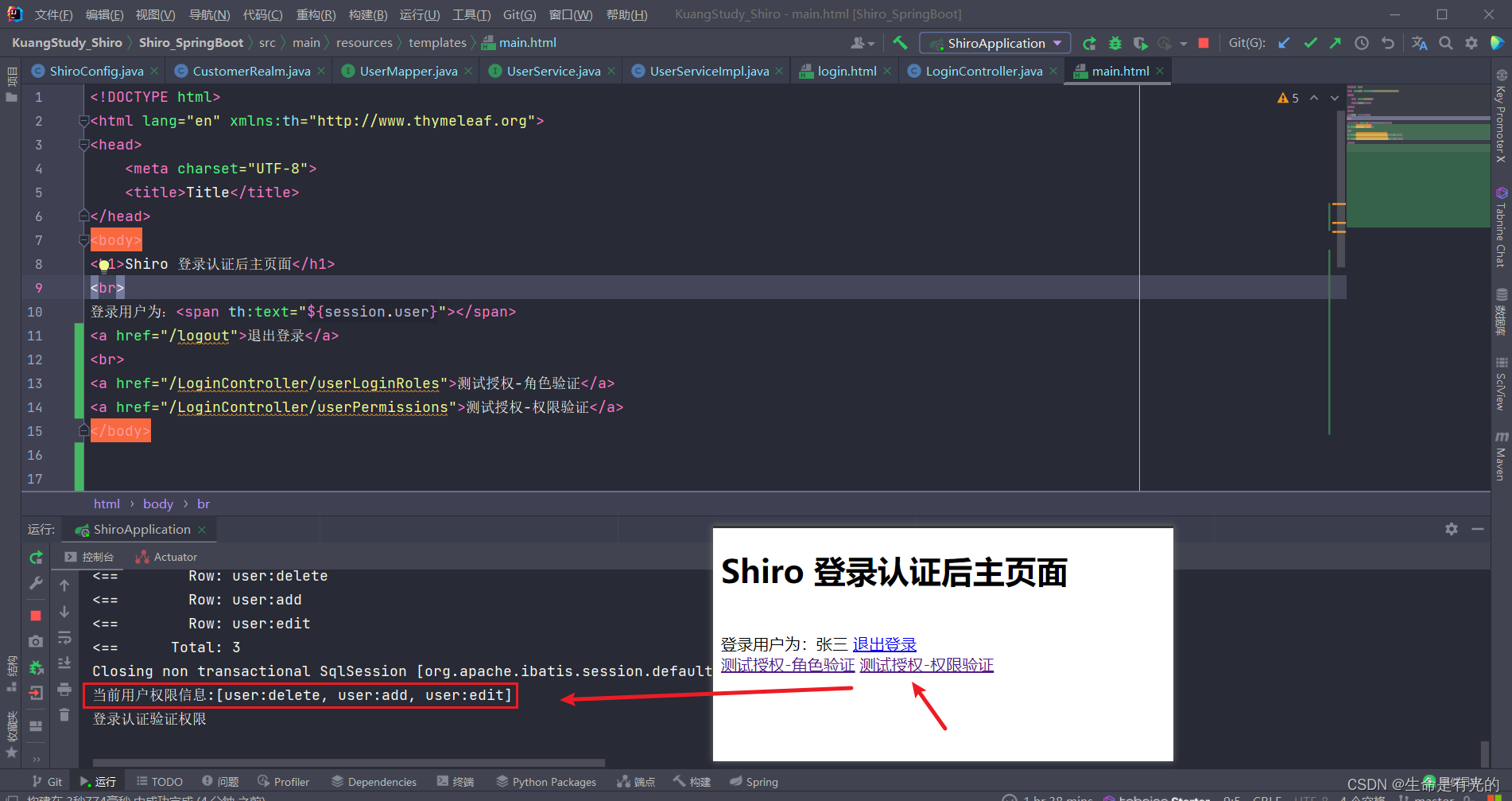The height and width of the screenshot is (801, 1512).
Task: Click the editor vertical scrollbar thumb
Action: point(1341,189)
